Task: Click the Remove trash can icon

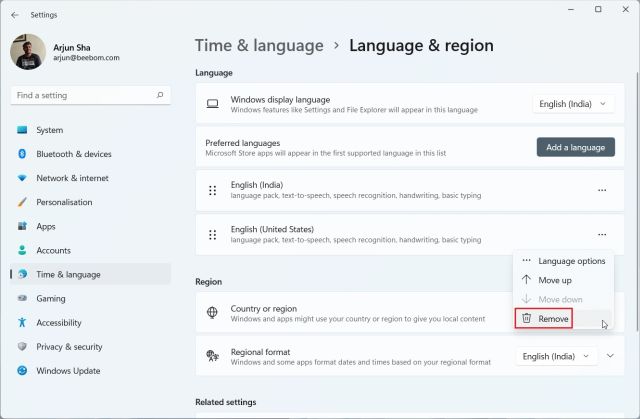Action: 527,318
